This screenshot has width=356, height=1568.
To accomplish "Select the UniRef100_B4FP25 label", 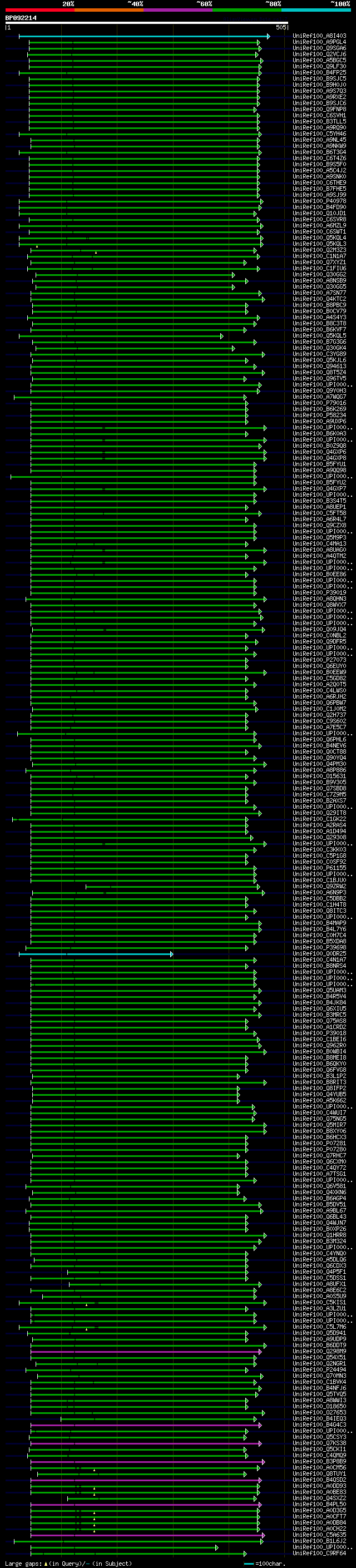I will click(319, 72).
